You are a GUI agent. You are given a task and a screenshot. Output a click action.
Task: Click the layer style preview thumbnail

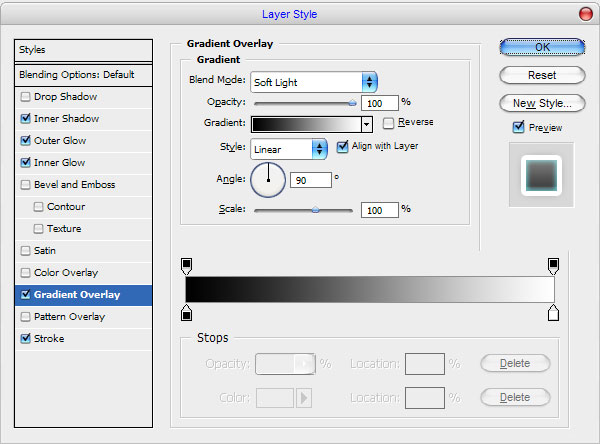pos(541,175)
